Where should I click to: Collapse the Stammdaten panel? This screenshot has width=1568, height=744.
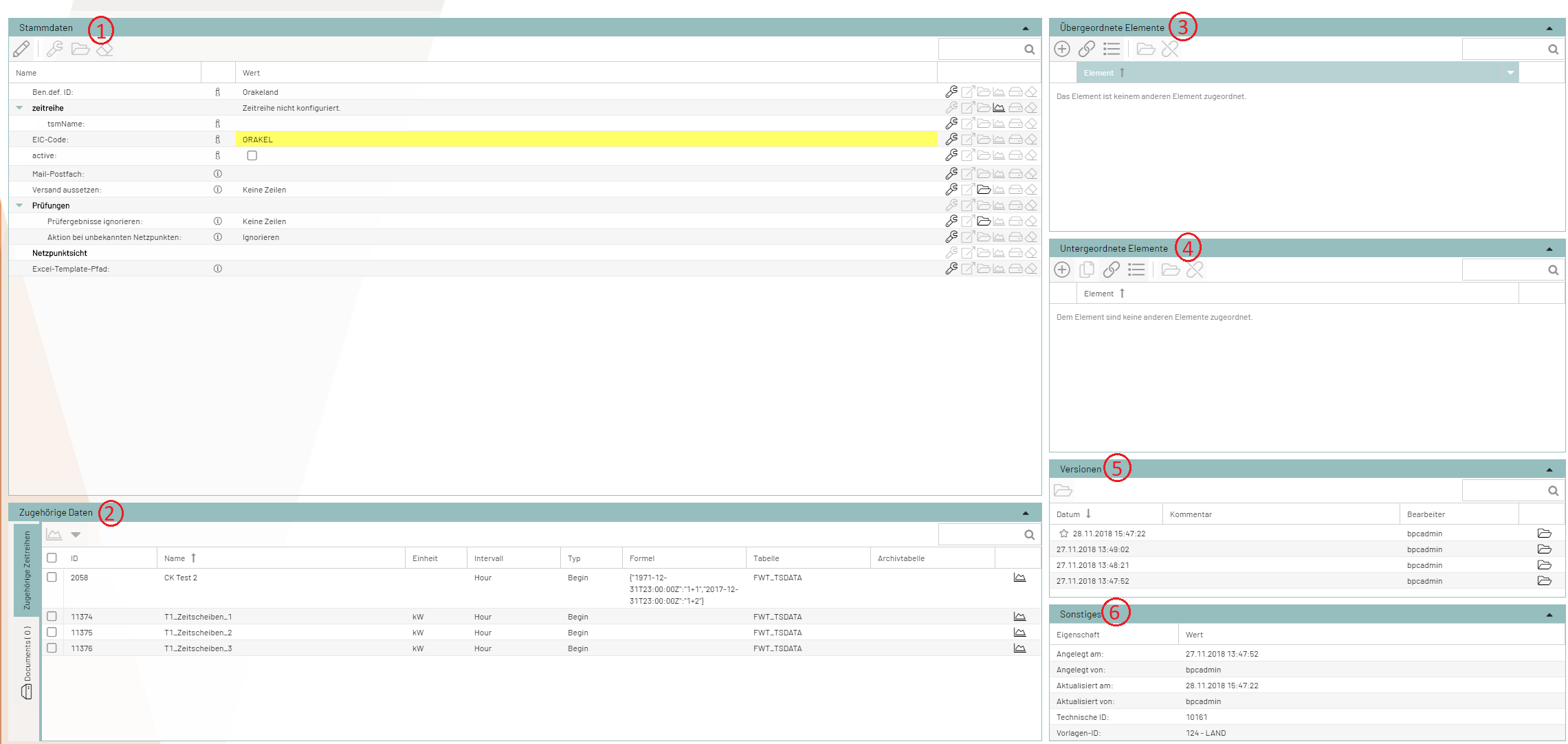[x=1026, y=28]
